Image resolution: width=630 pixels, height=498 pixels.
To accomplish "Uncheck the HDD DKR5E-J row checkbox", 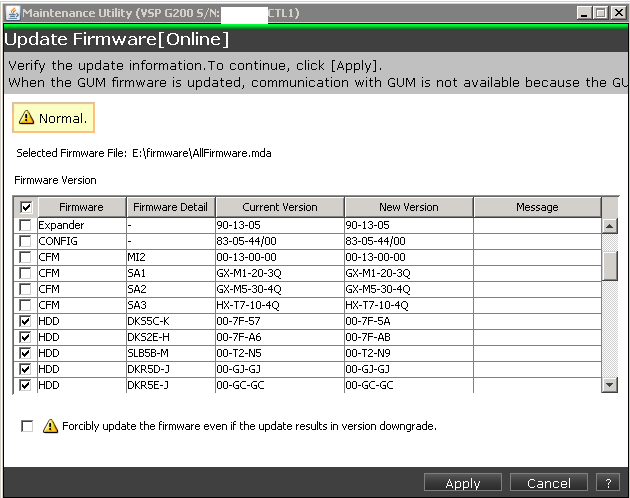I will 25,385.
